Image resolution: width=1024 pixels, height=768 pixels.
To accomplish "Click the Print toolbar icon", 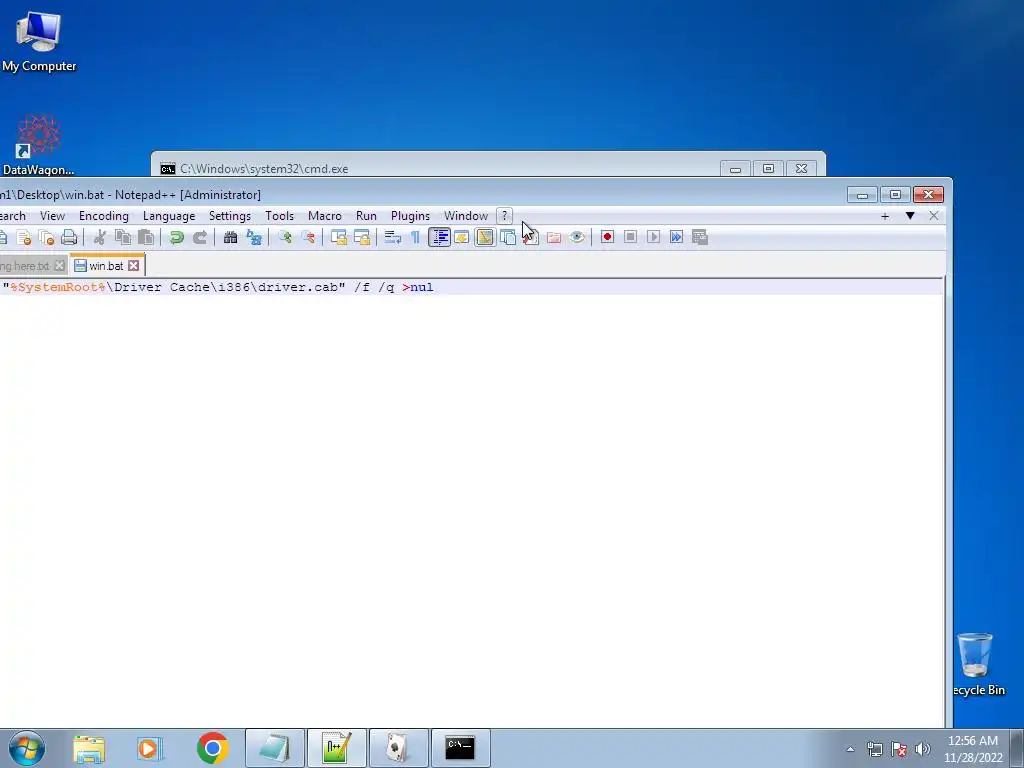I will [69, 237].
